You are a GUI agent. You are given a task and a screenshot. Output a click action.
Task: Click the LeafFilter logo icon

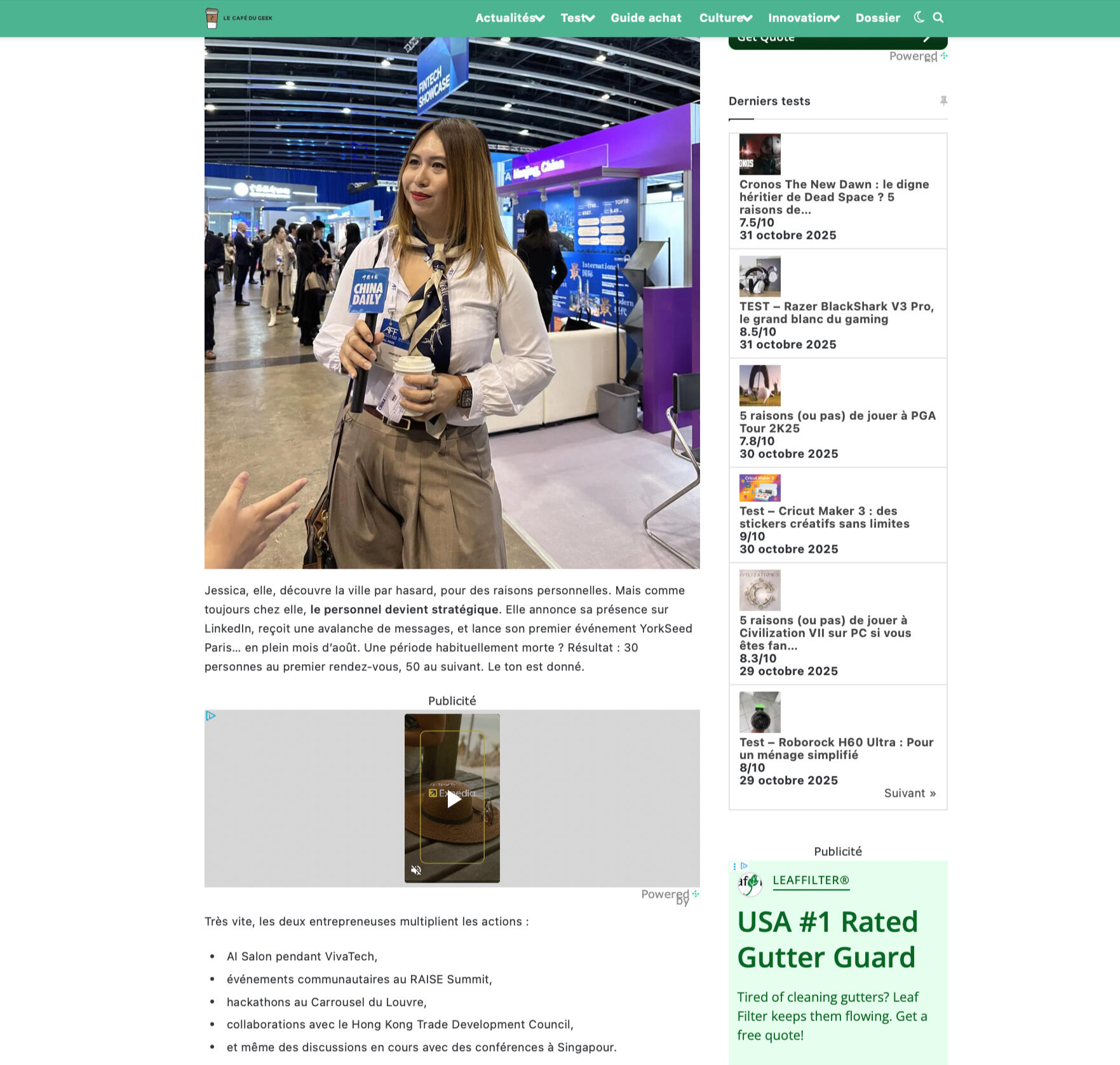tap(750, 883)
